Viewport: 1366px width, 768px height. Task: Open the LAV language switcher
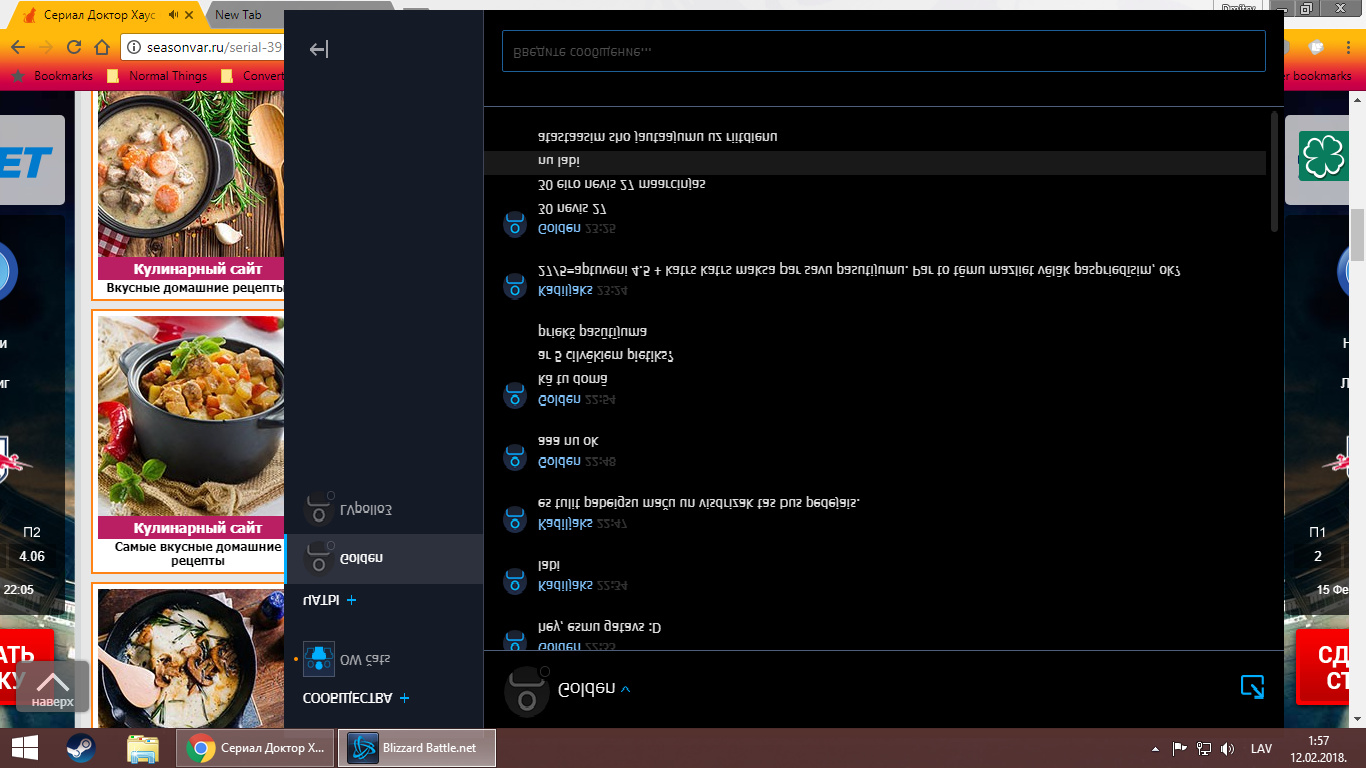1261,748
